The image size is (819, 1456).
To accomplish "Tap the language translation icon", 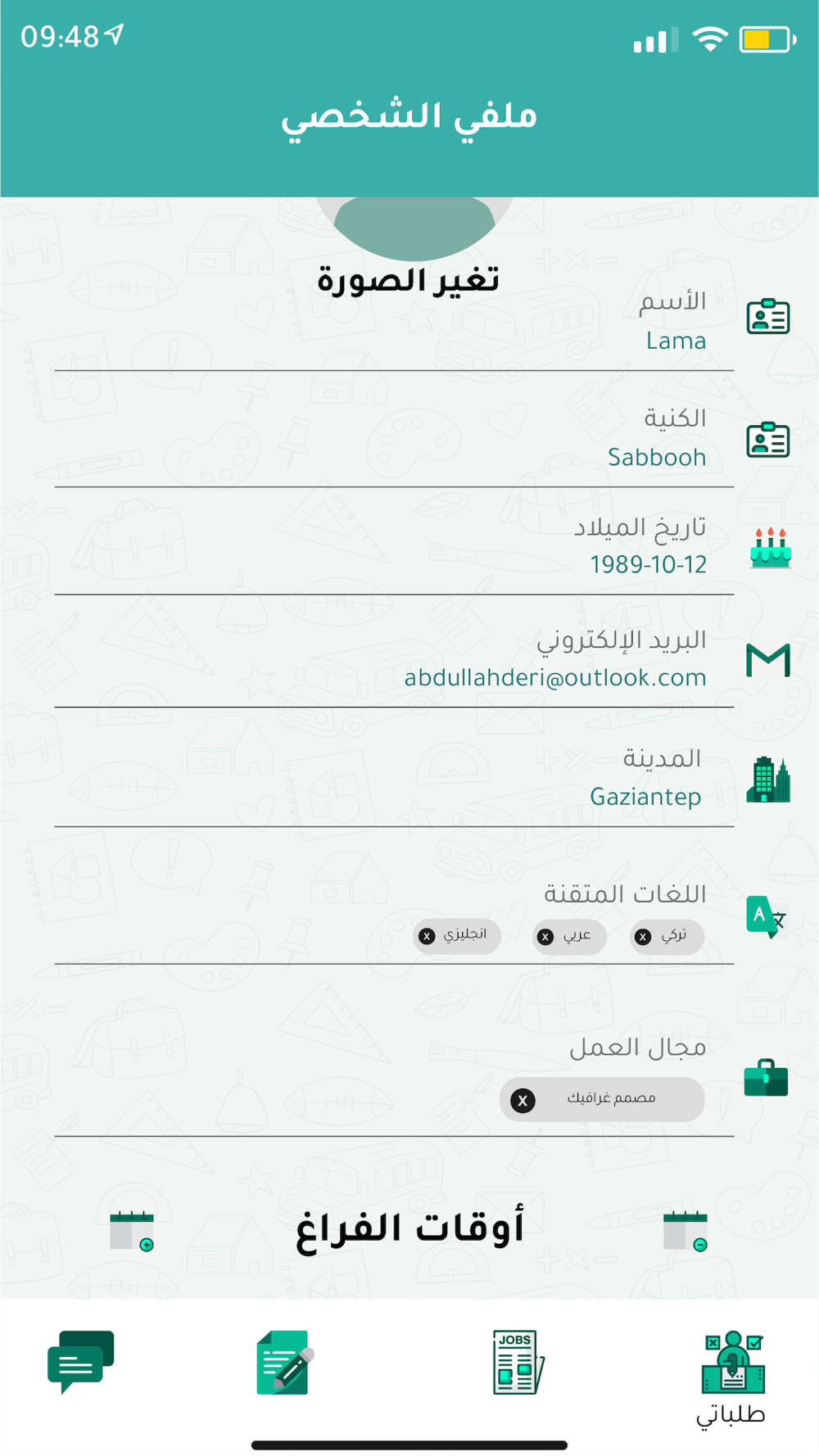I will pos(767,917).
